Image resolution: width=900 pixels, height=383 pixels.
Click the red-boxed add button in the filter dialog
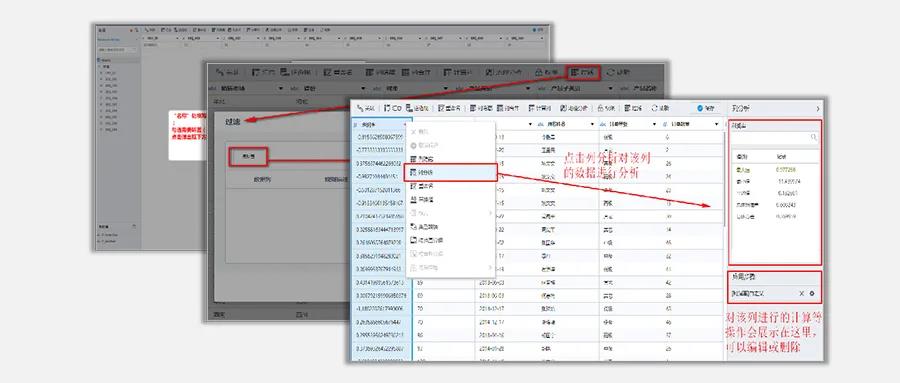pyautogui.click(x=248, y=157)
